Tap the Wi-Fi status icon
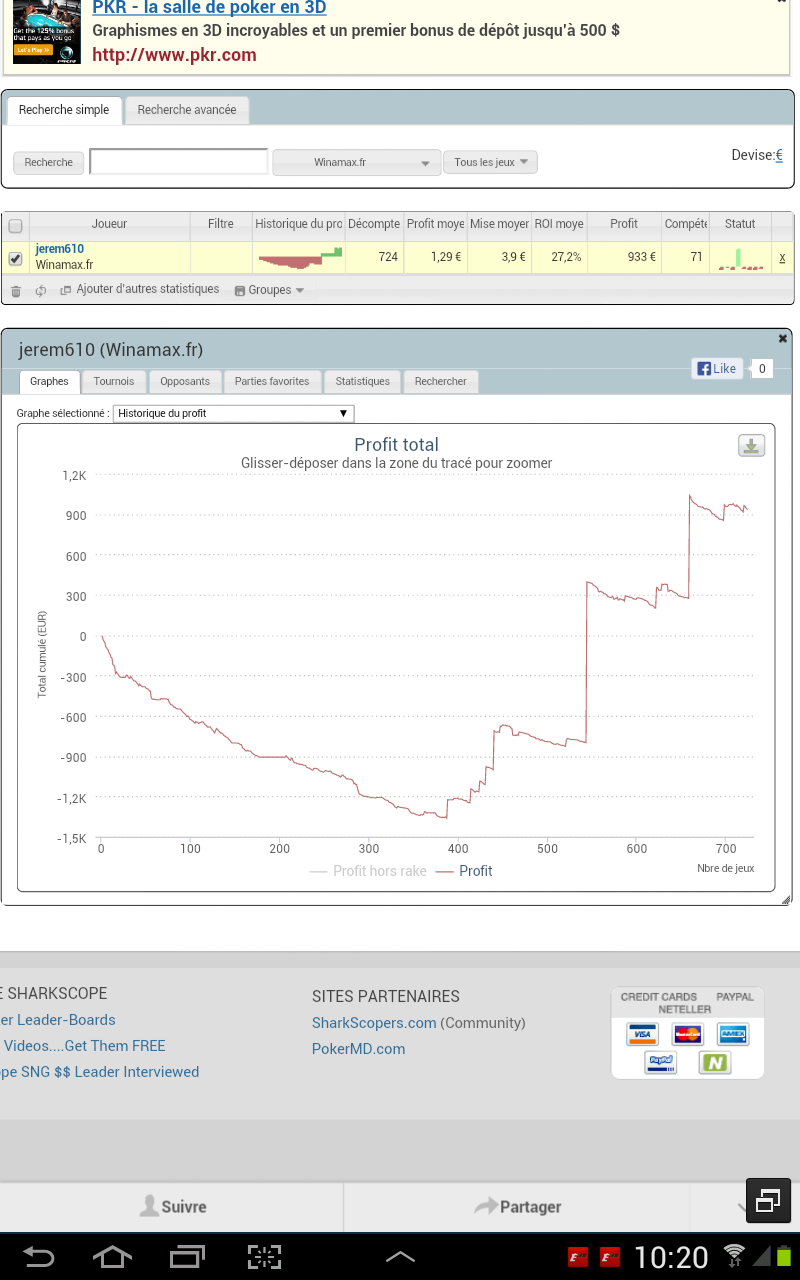Image resolution: width=800 pixels, height=1280 pixels. (735, 1255)
